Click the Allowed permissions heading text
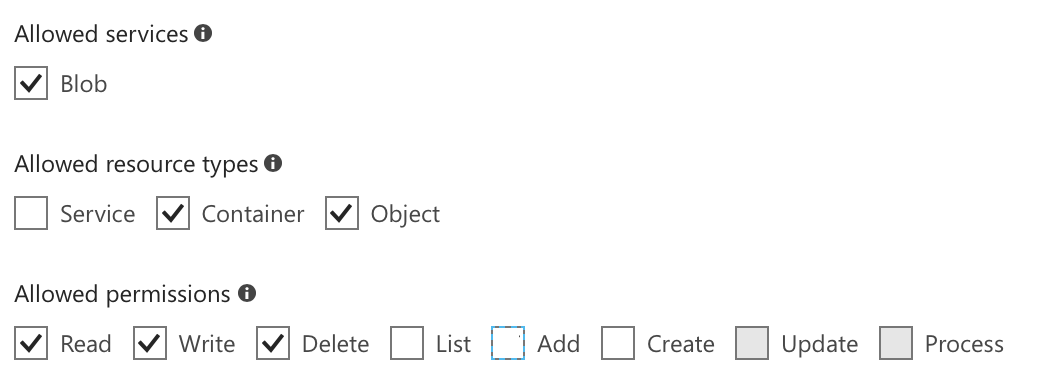The width and height of the screenshot is (1038, 390). pos(122,294)
